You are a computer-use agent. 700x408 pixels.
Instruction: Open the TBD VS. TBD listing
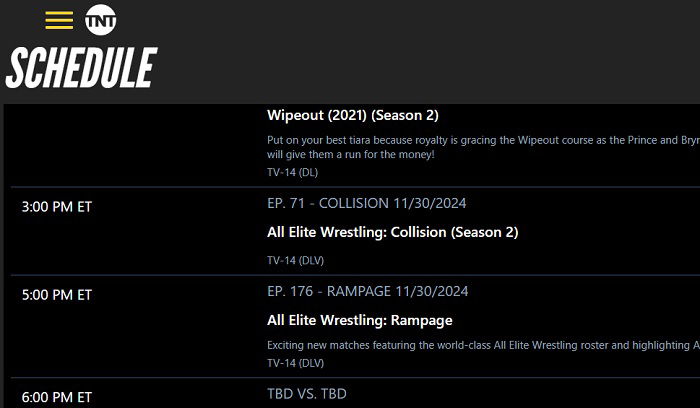[307, 394]
